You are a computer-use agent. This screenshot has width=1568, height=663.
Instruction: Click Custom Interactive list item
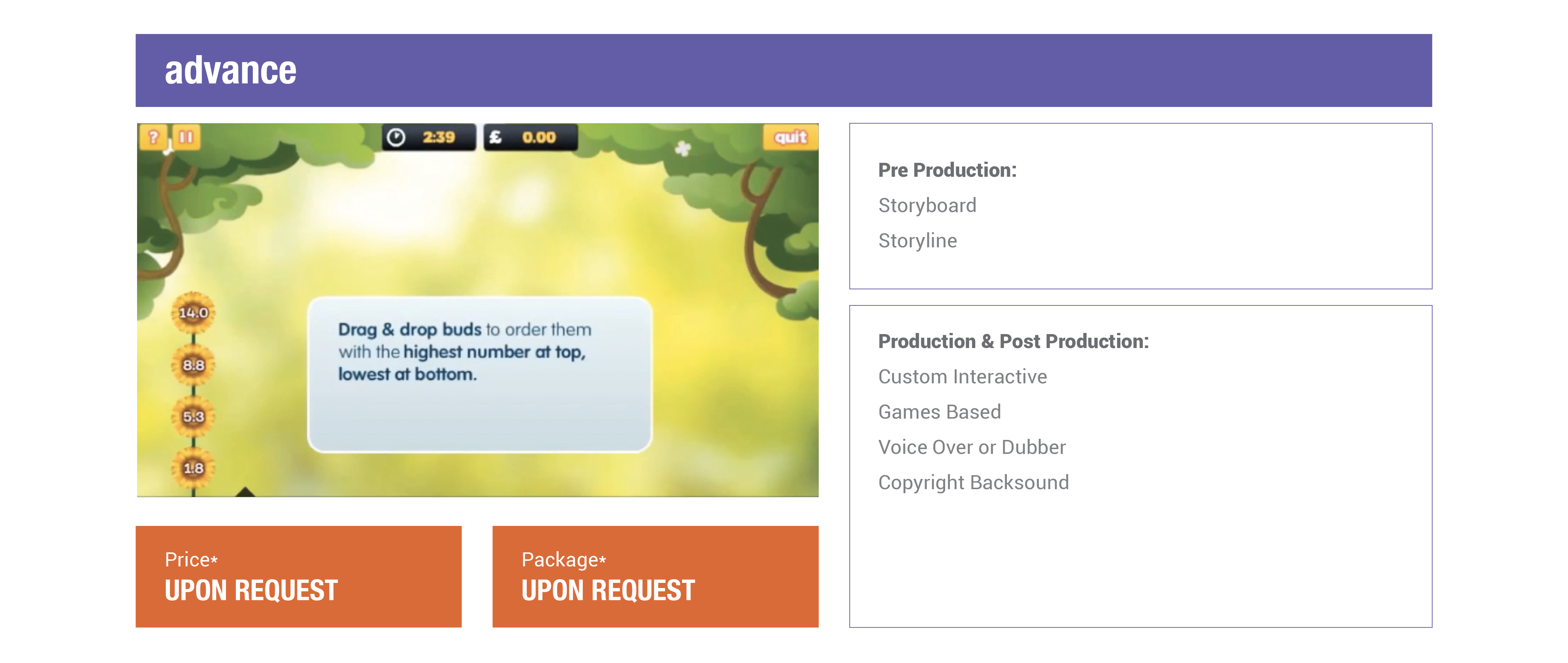(x=962, y=377)
